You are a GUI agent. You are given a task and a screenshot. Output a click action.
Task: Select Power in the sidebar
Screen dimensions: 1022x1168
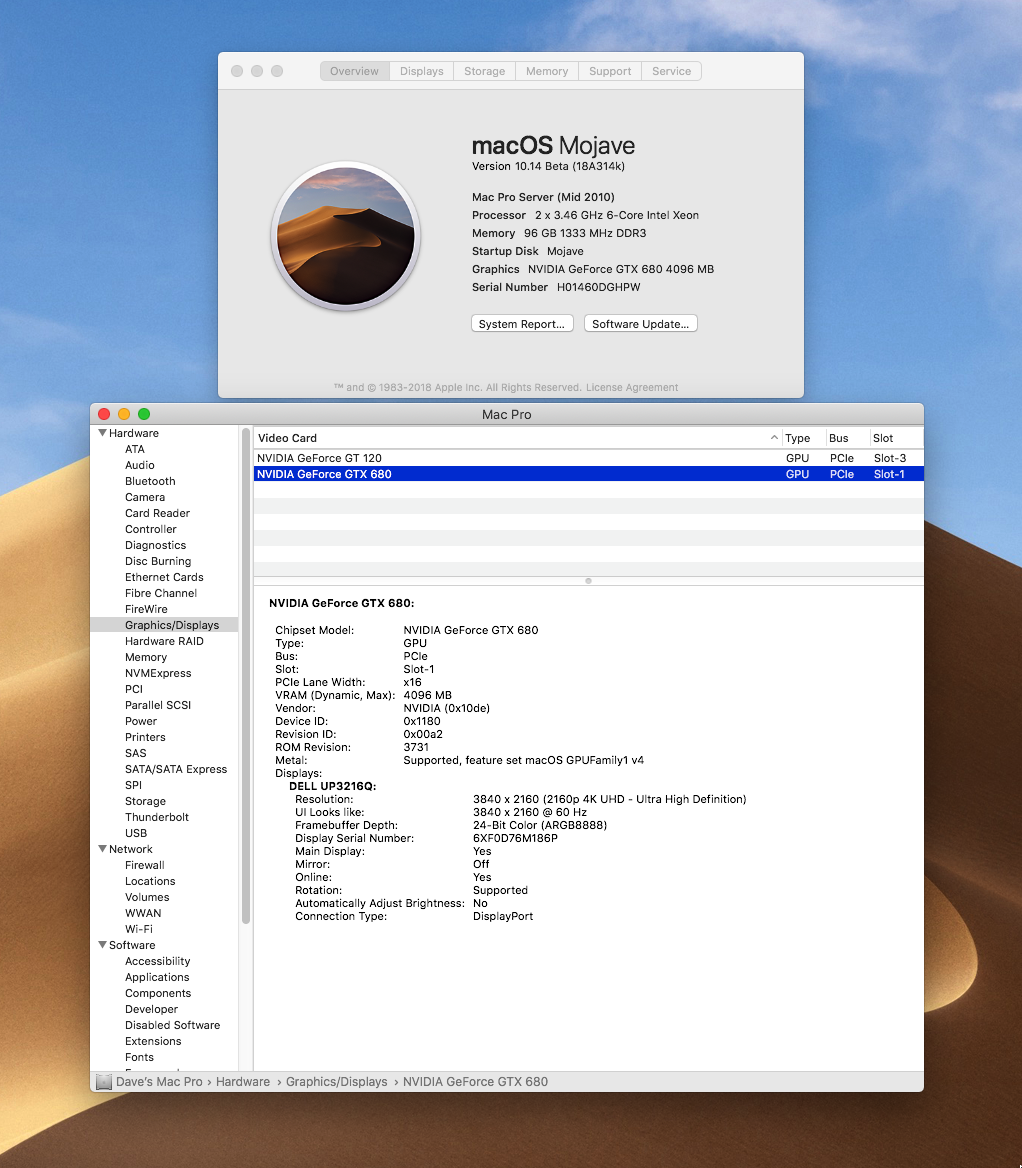click(141, 721)
